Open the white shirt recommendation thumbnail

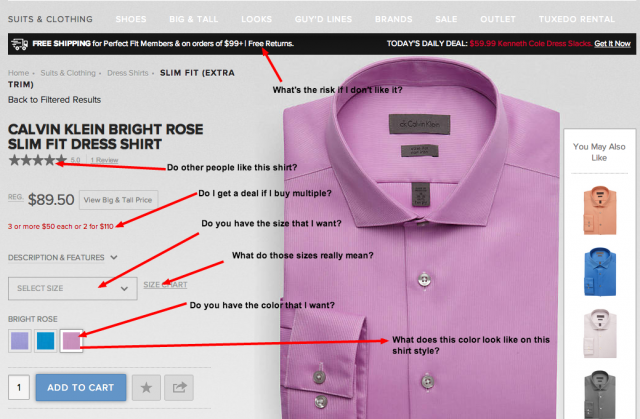click(600, 333)
